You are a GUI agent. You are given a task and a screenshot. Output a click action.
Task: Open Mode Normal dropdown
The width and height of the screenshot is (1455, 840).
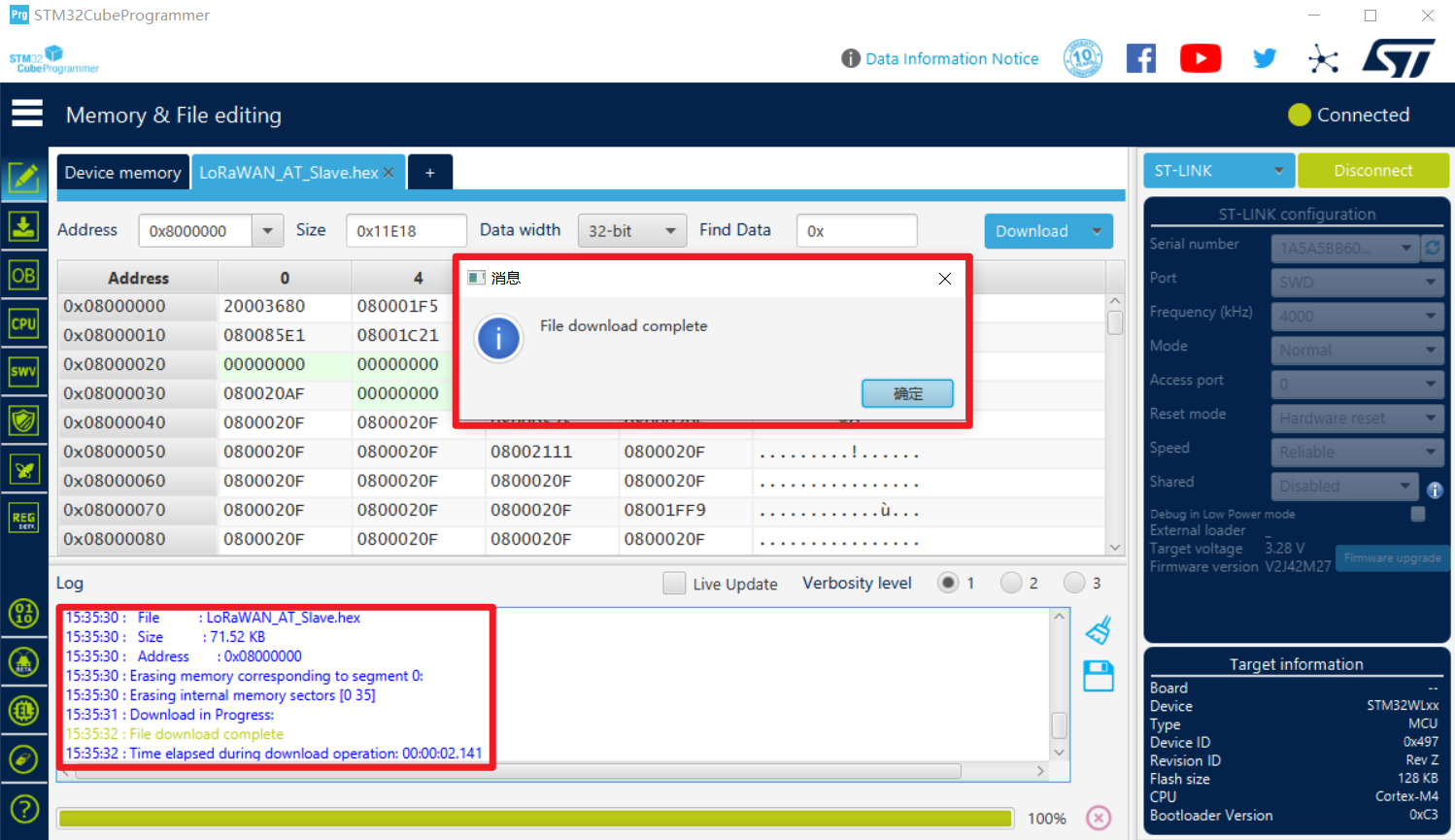click(1357, 351)
